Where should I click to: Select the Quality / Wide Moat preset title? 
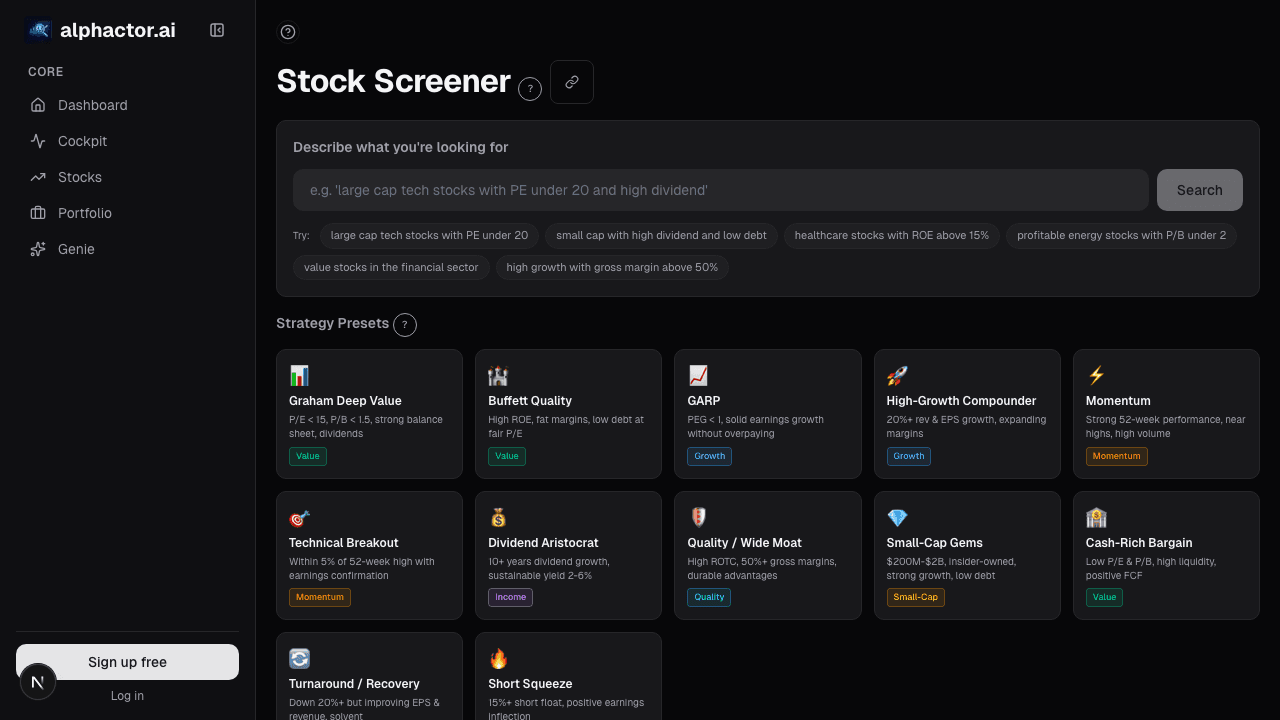[745, 543]
